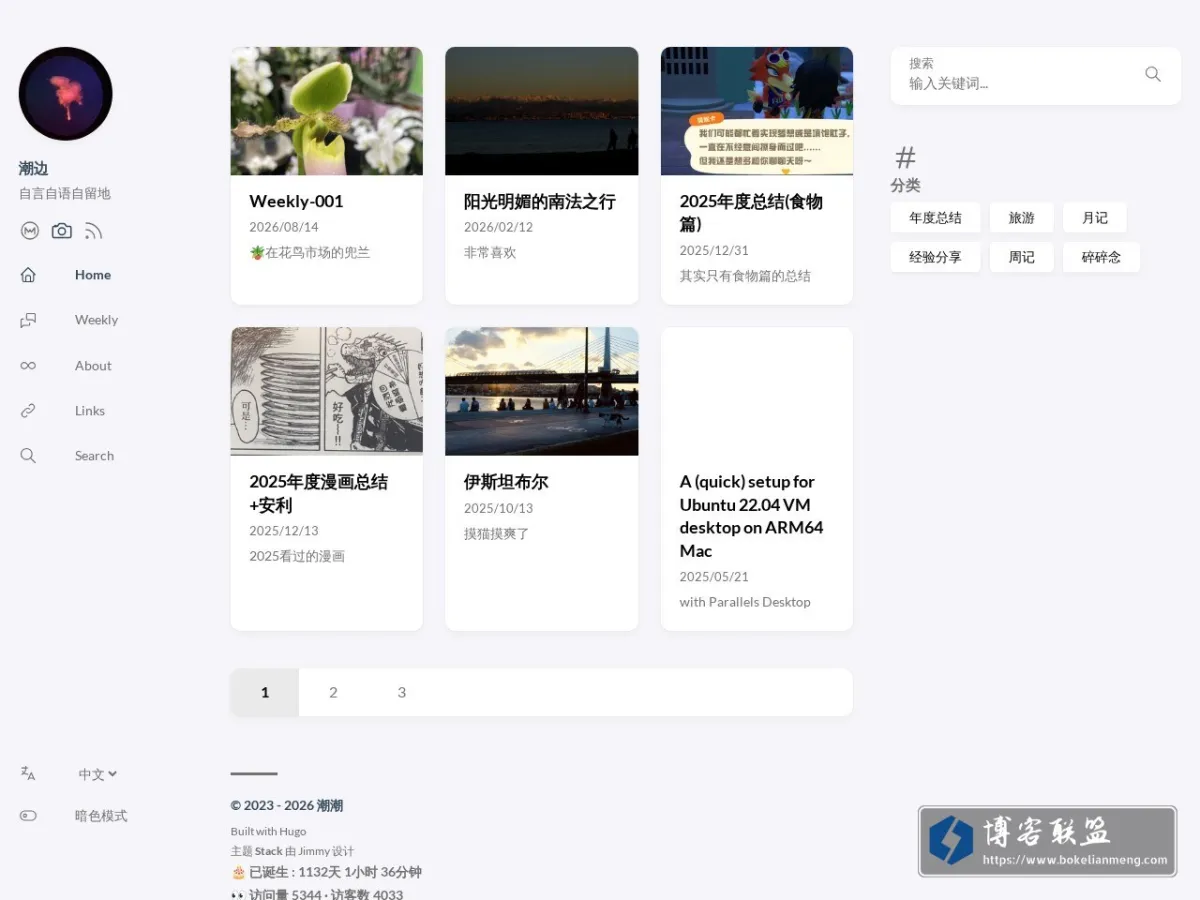1200x900 pixels.
Task: Click date text 2026/08/14
Action: click(284, 227)
